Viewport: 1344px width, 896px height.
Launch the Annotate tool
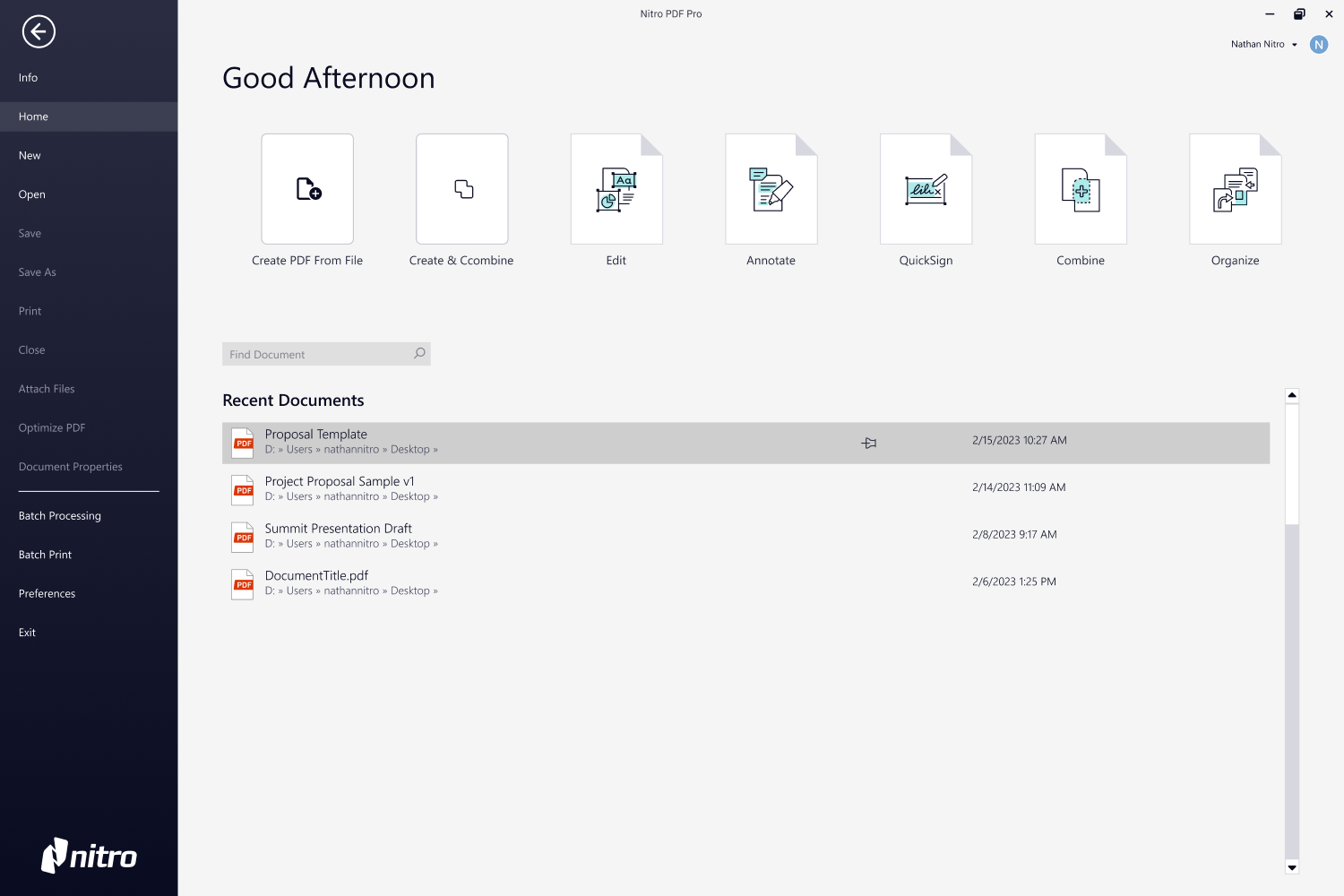pyautogui.click(x=771, y=189)
